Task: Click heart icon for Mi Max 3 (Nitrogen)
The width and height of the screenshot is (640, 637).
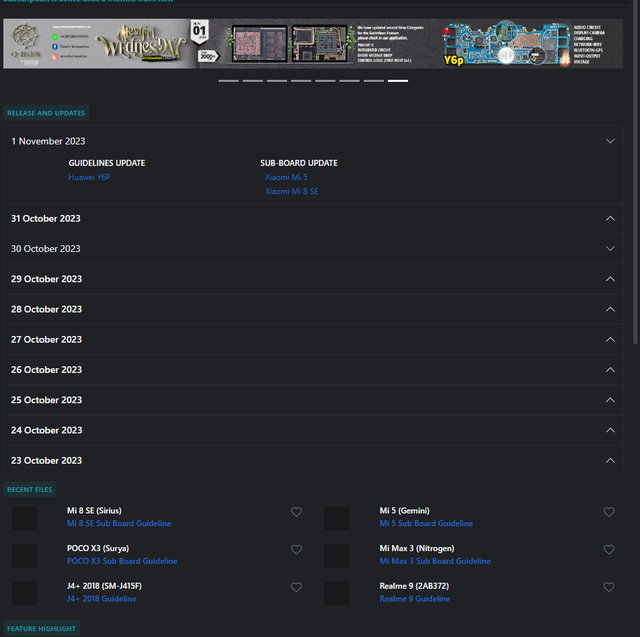Action: (609, 550)
